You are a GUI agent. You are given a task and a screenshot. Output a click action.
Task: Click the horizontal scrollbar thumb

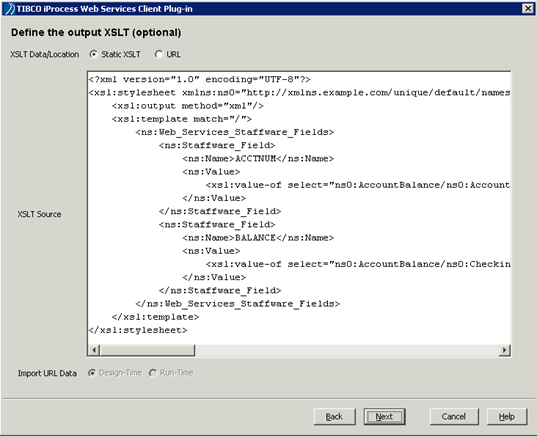tap(147, 350)
